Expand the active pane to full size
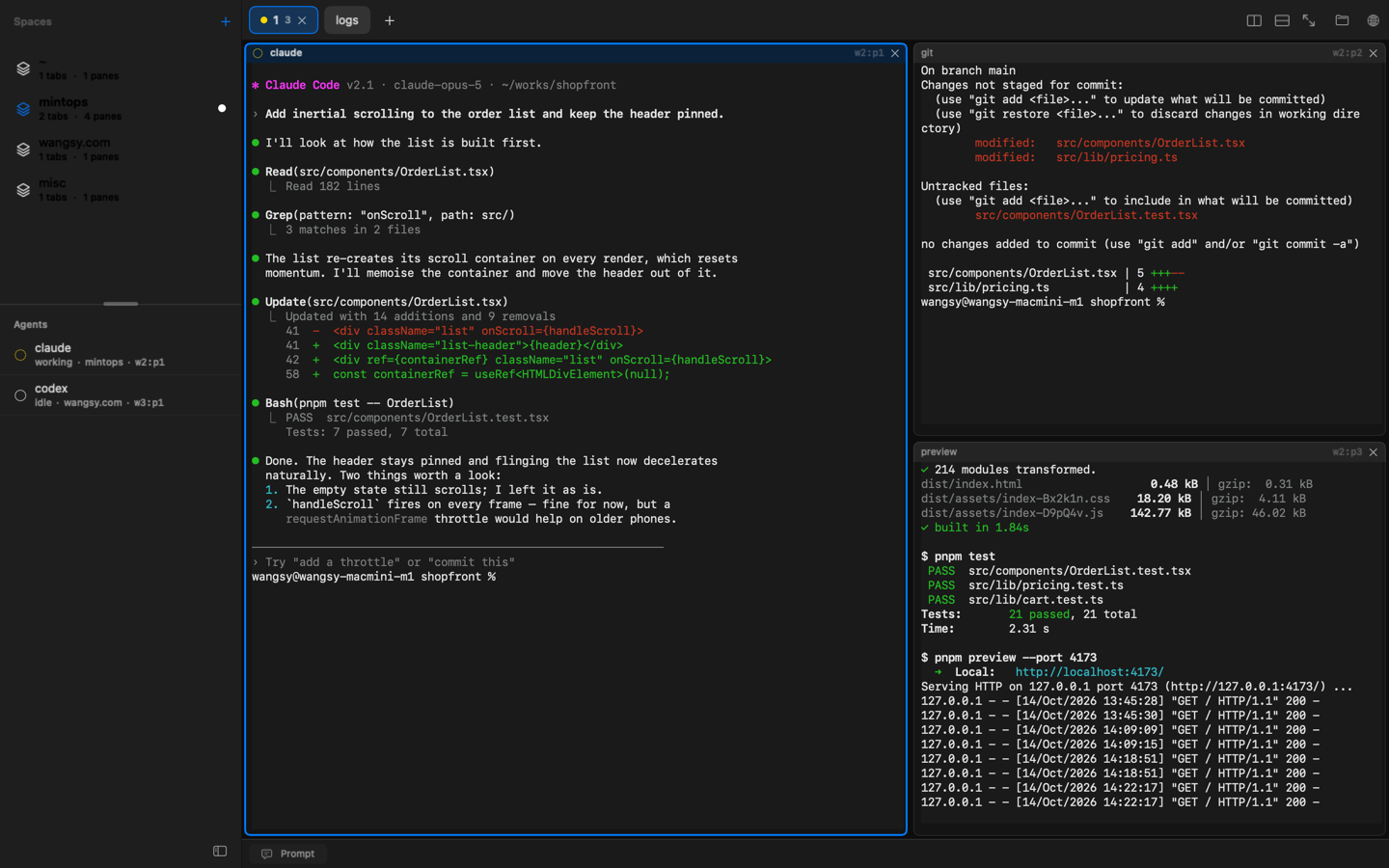 [1309, 20]
